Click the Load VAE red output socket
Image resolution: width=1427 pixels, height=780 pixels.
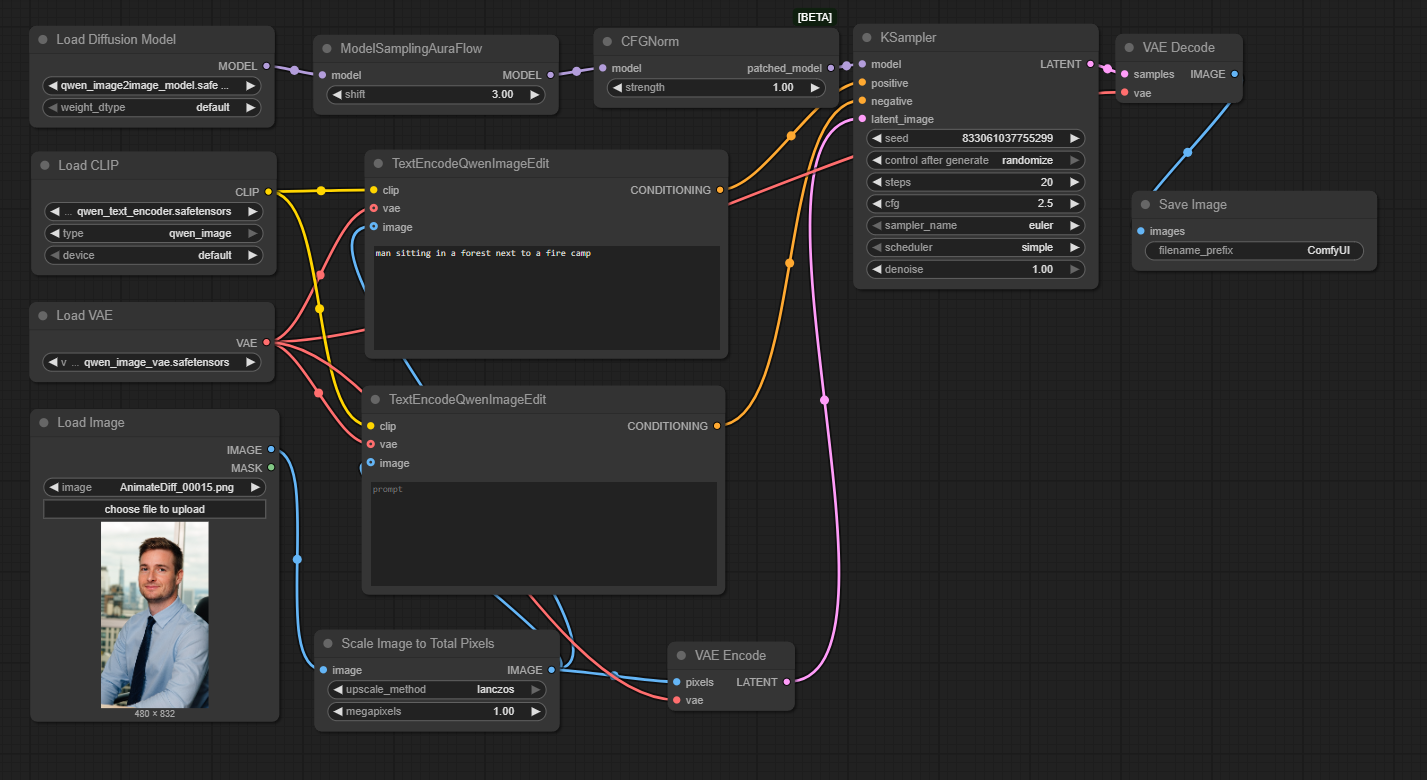point(266,342)
